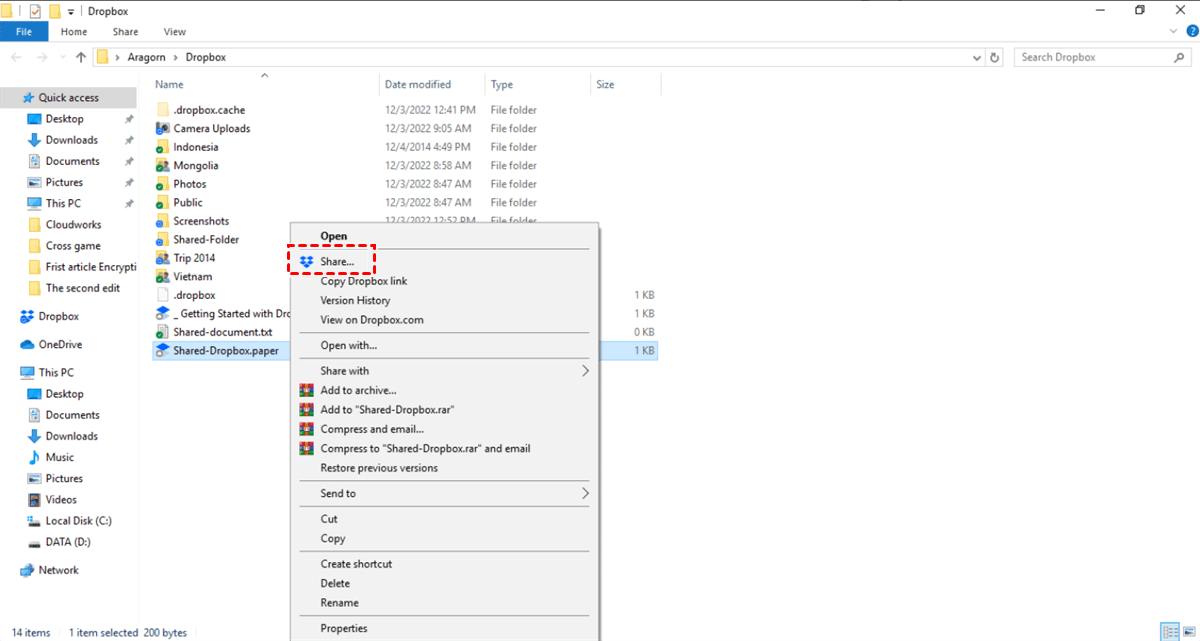Image resolution: width=1200 pixels, height=641 pixels.
Task: Click the Search Dropbox field
Action: pos(1103,57)
